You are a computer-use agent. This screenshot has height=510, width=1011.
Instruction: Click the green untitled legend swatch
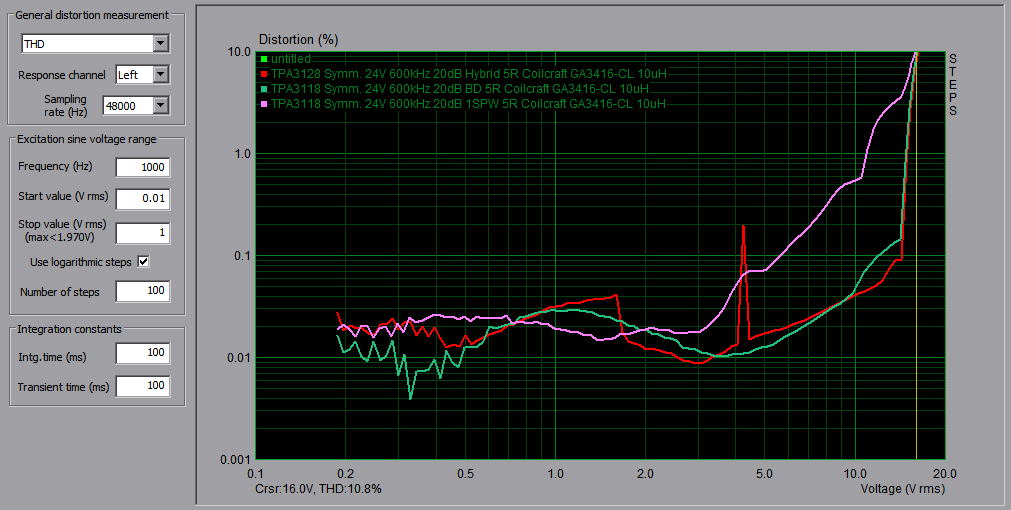click(x=264, y=60)
